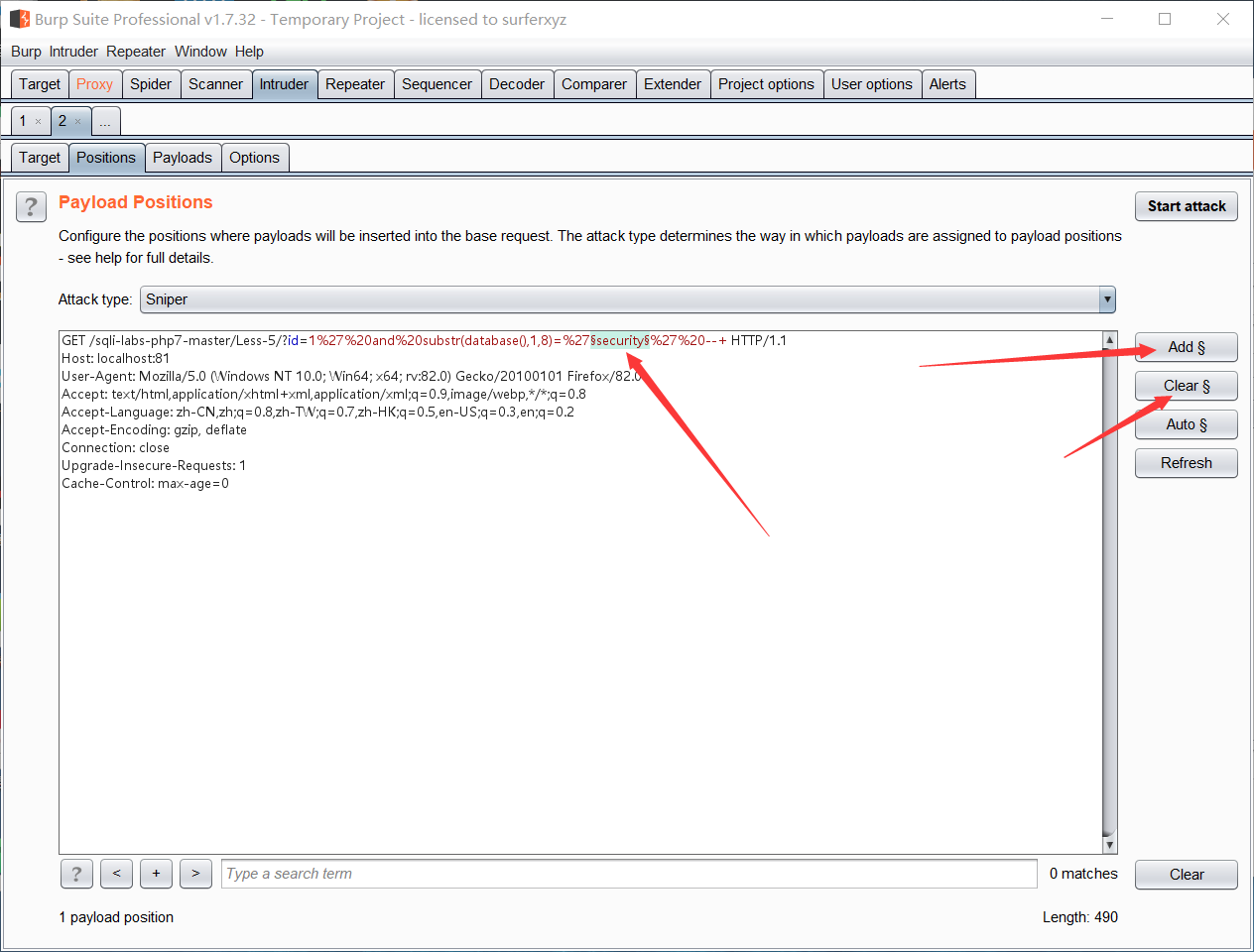Open the Repeater menu
Image resolution: width=1254 pixels, height=952 pixels.
pyautogui.click(x=136, y=52)
